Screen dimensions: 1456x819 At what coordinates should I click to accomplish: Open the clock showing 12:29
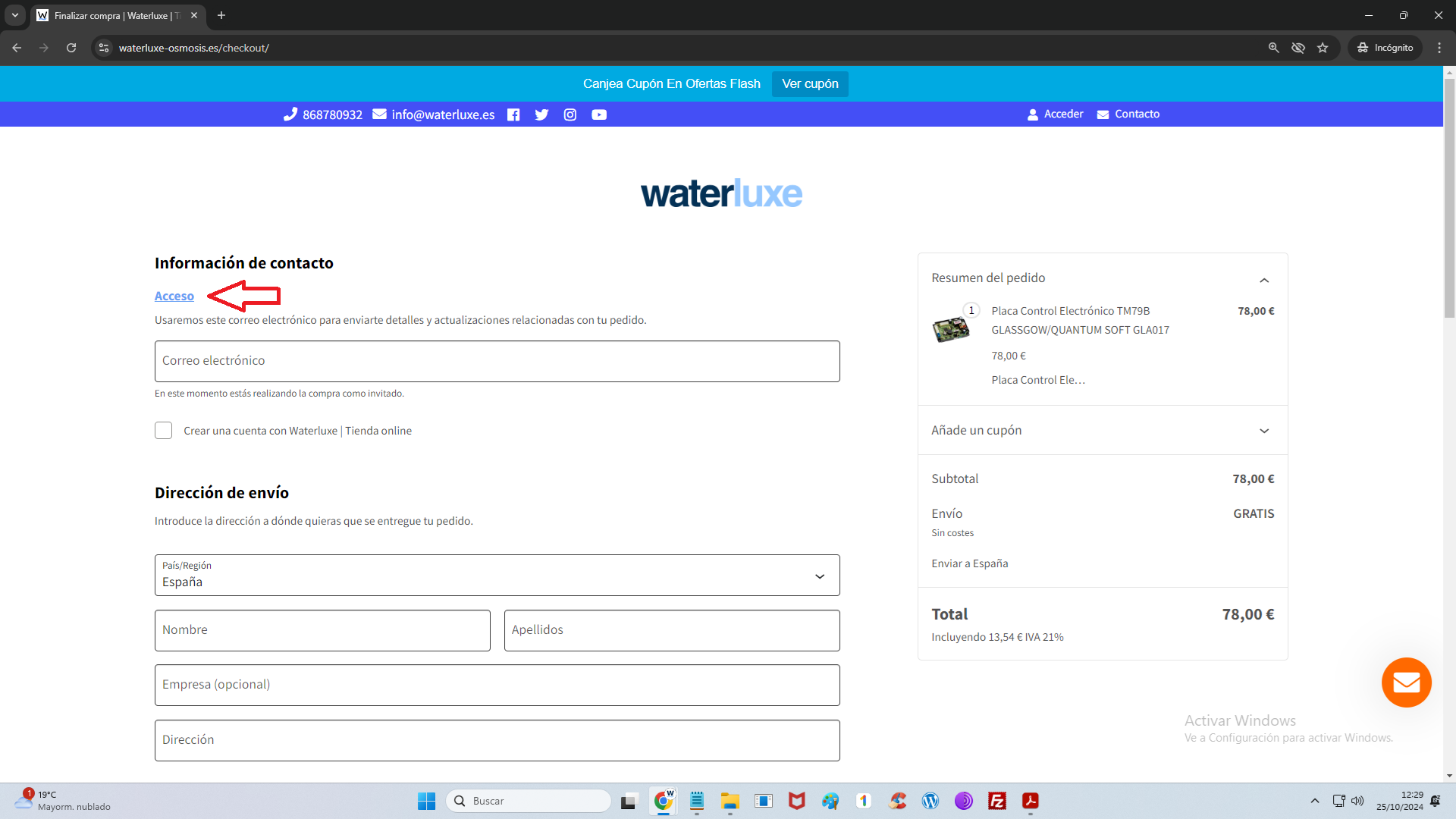(x=1400, y=801)
